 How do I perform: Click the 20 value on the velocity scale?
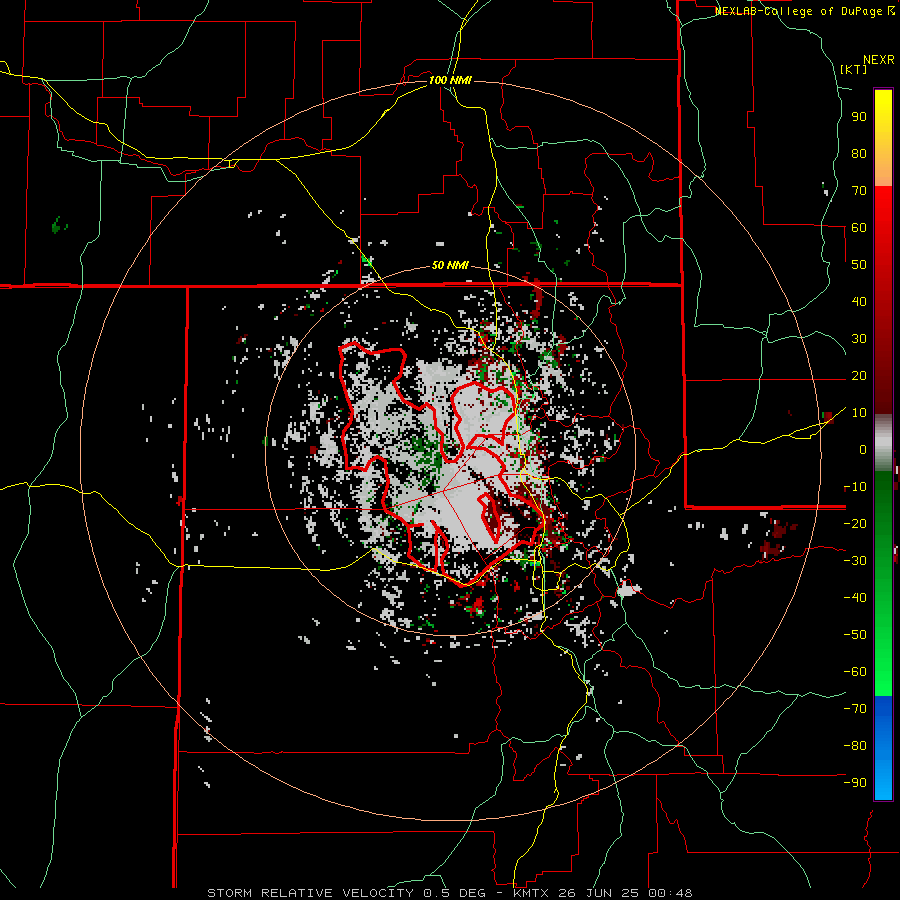[x=859, y=375]
